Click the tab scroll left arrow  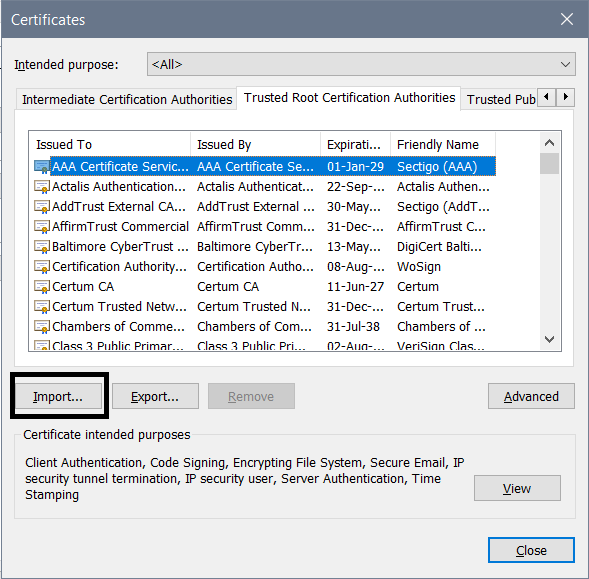[547, 97]
